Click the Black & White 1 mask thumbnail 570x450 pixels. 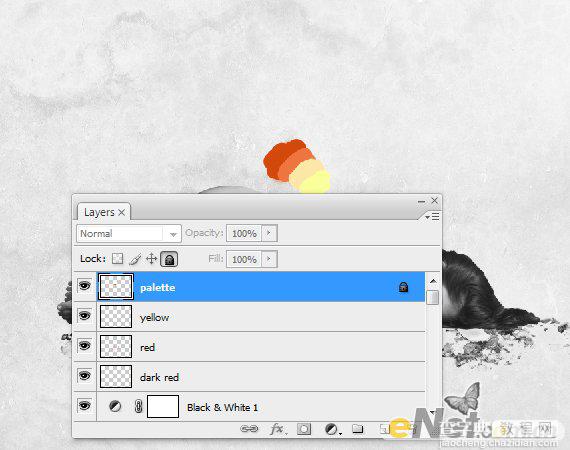tap(163, 407)
